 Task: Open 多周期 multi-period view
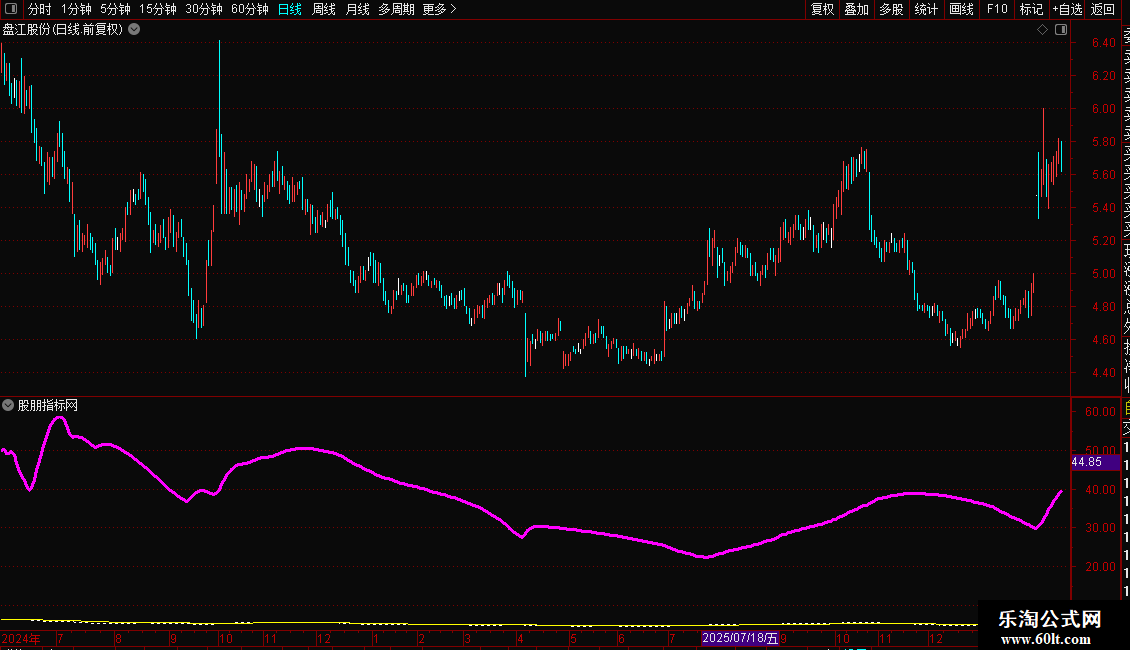(x=396, y=9)
